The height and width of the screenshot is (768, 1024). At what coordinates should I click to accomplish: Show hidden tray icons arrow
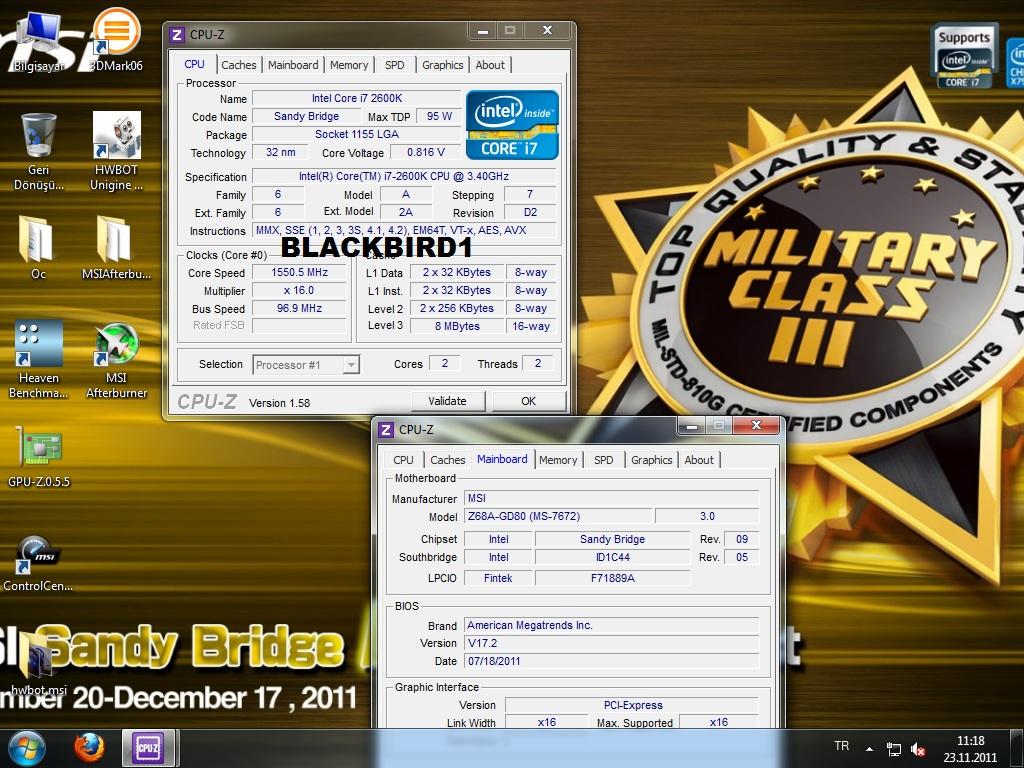point(869,748)
